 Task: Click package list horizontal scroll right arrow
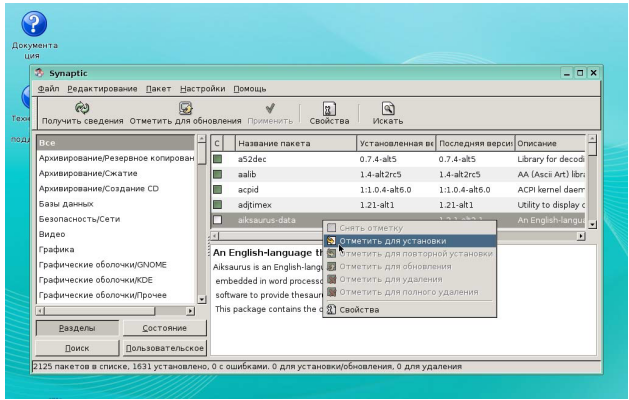click(581, 236)
